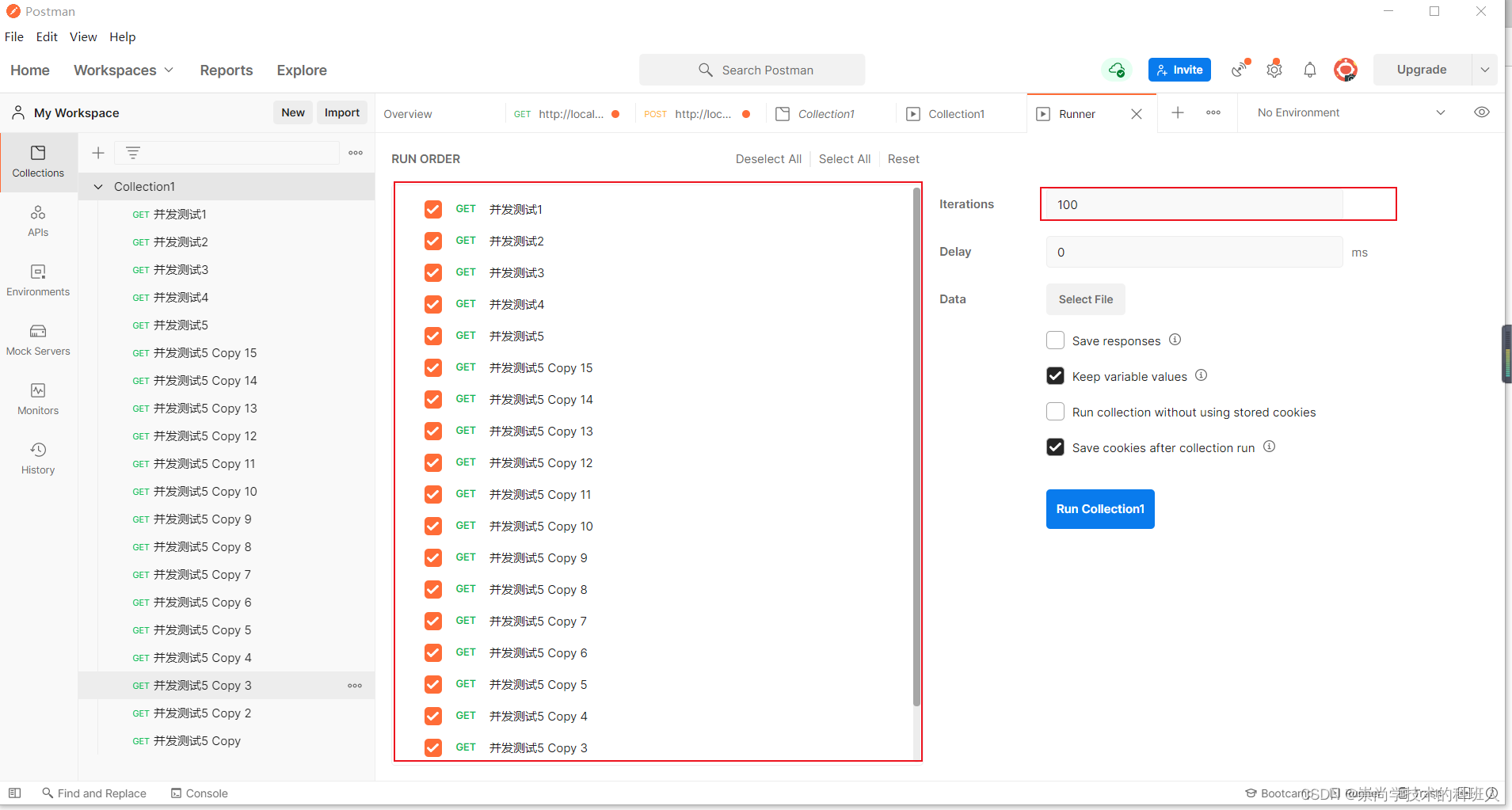This screenshot has height=810, width=1512.
Task: Click the Select File button
Action: coord(1085,299)
